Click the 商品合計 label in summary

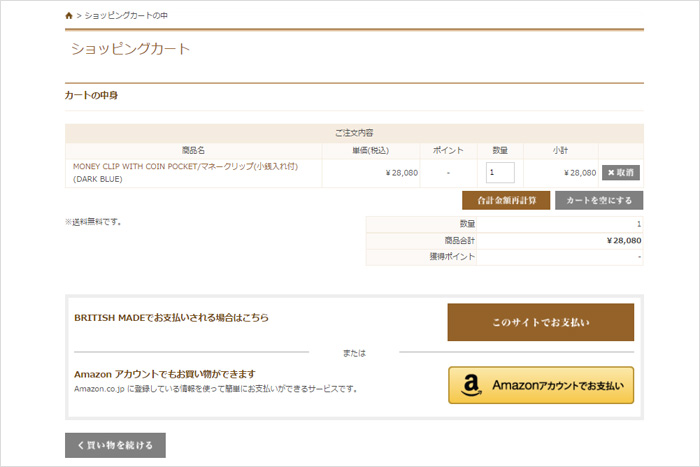[459, 241]
